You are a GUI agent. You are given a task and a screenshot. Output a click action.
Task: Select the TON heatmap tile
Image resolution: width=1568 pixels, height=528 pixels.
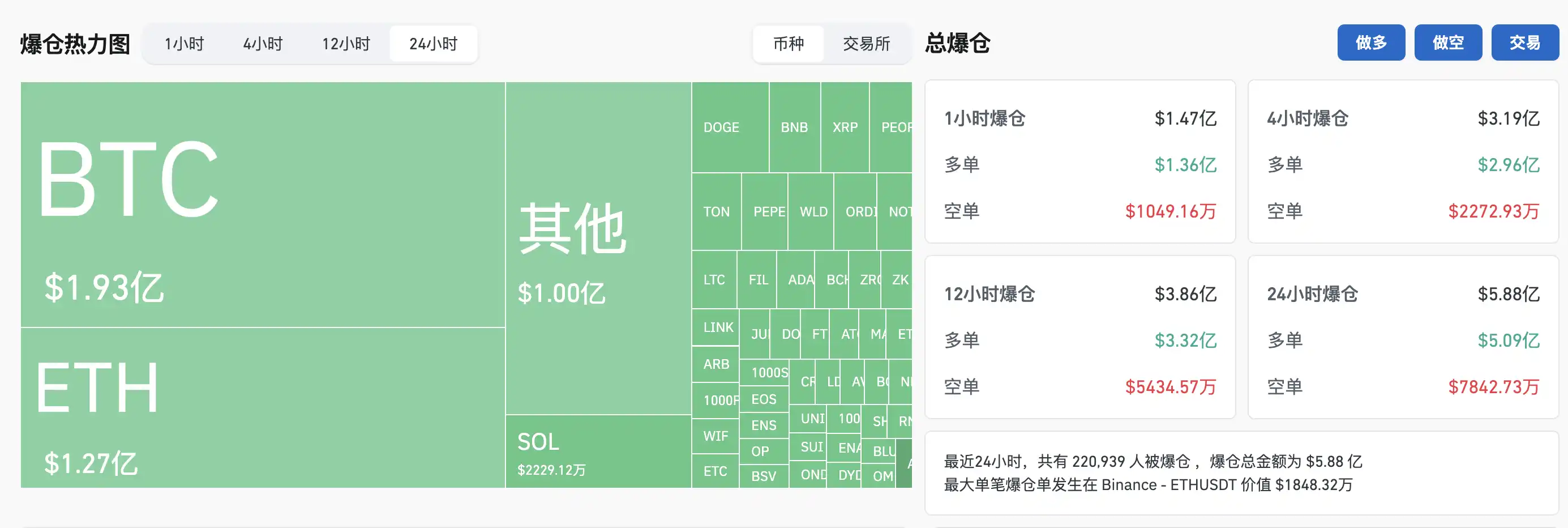pos(717,211)
